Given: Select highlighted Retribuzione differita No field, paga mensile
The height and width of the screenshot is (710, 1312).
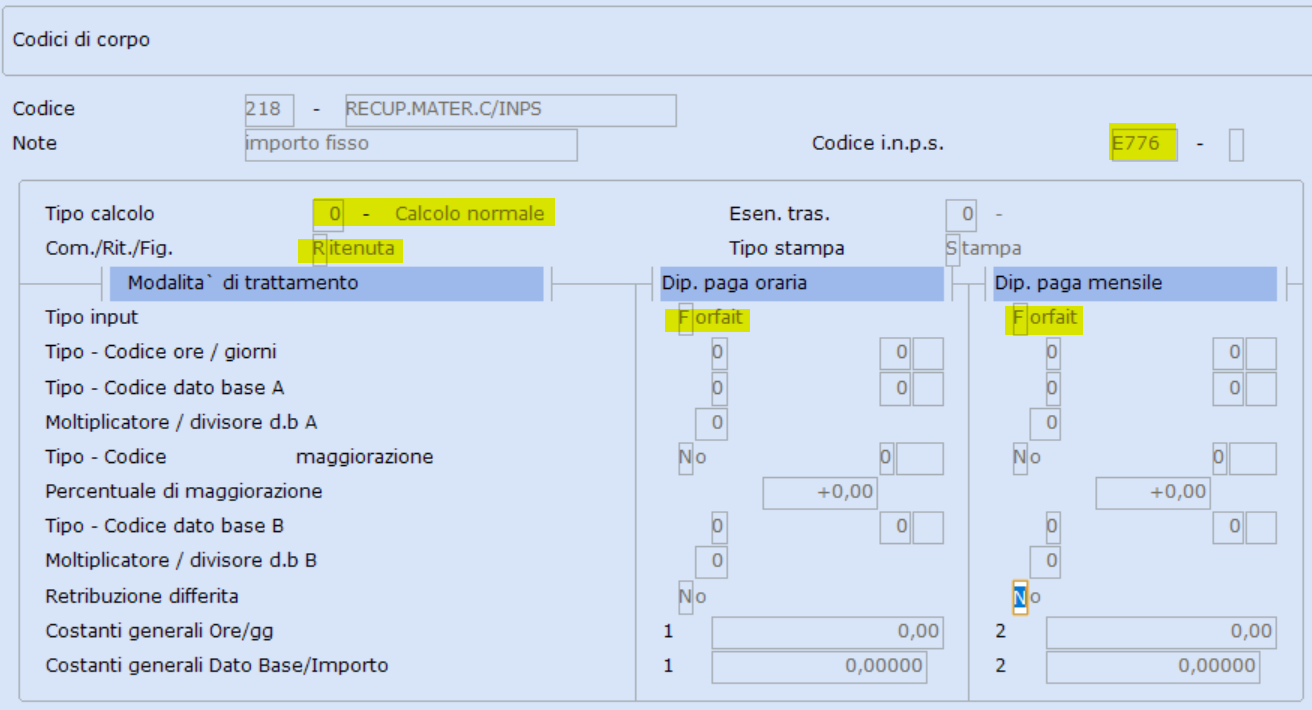Looking at the screenshot, I should (x=1020, y=597).
